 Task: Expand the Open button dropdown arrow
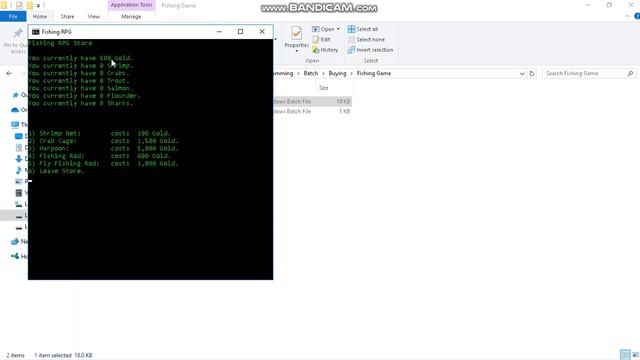tap(338, 29)
